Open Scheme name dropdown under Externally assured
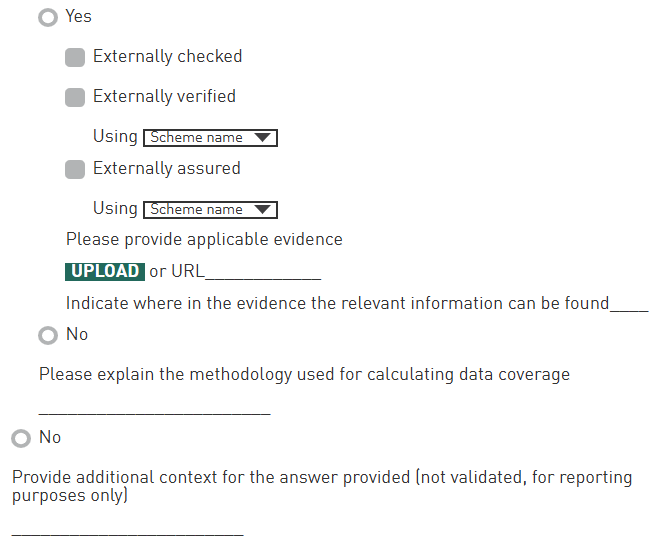668x546 pixels. pyautogui.click(x=210, y=210)
